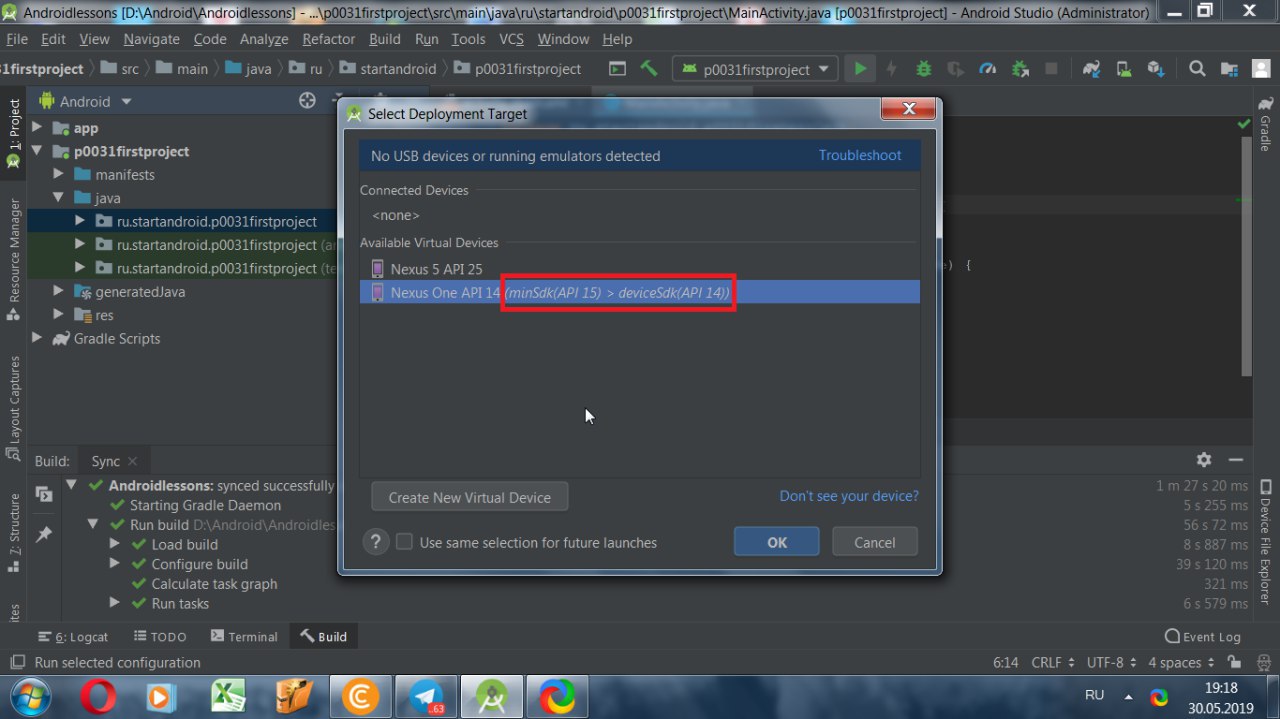
Task: Click the Opera browser icon on taskbar
Action: [x=99, y=696]
